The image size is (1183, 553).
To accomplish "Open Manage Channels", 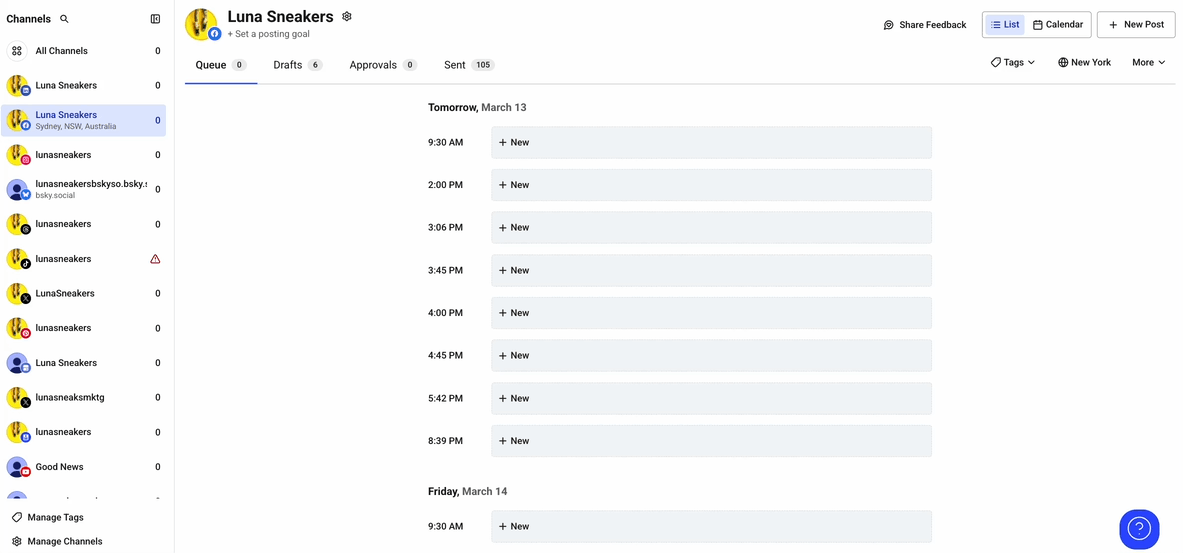I will (x=57, y=541).
